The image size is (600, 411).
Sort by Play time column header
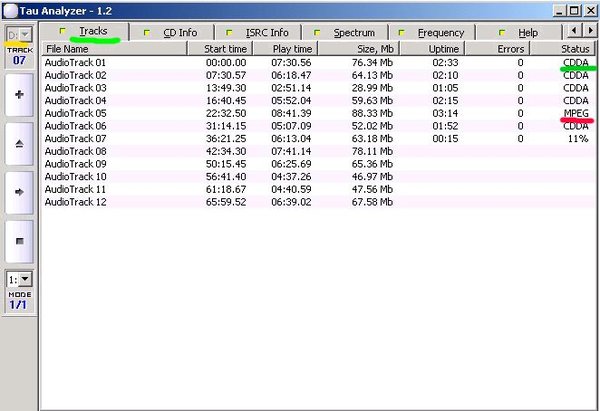point(285,49)
